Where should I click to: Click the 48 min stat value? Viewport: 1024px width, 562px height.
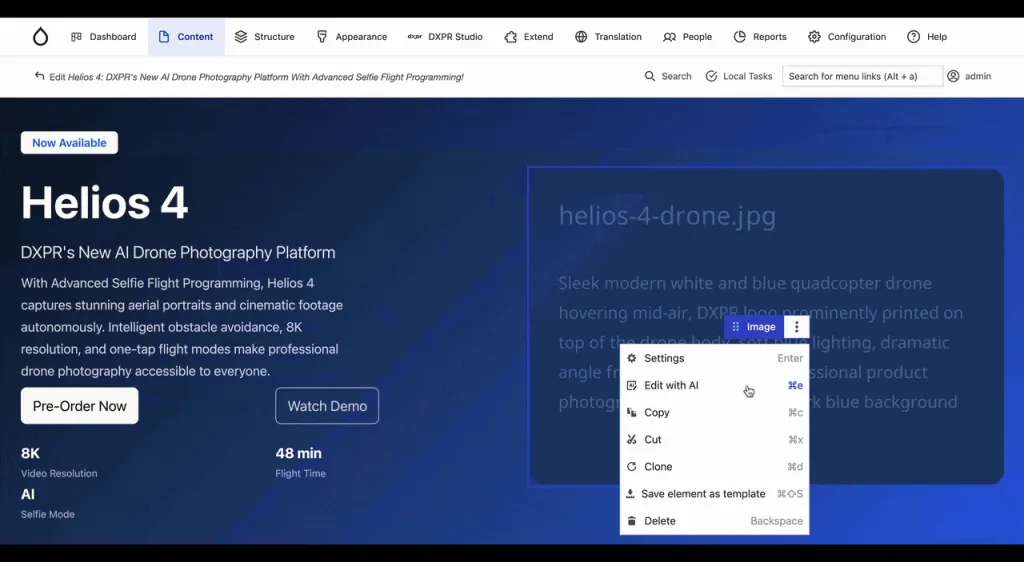click(x=298, y=453)
